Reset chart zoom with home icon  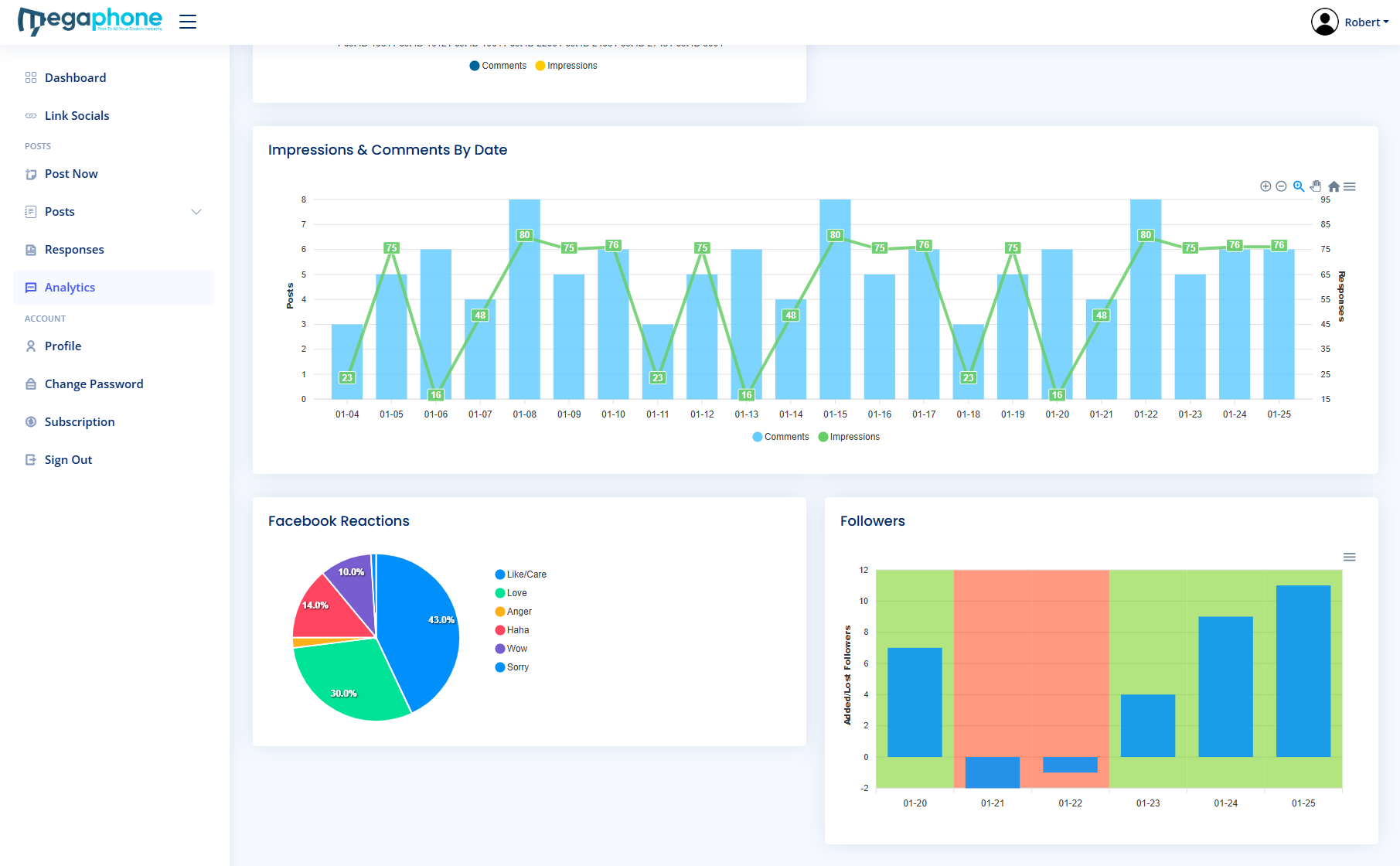(1334, 186)
